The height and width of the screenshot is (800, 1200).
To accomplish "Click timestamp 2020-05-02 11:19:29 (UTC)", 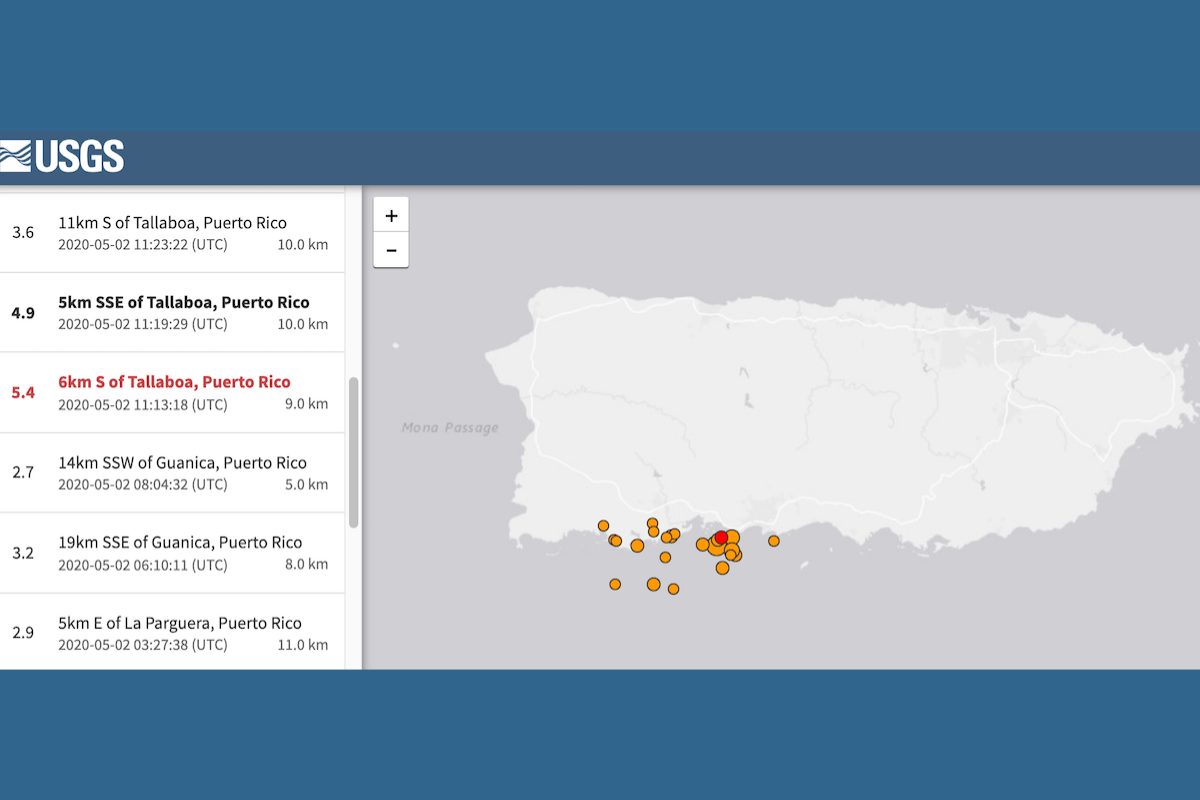I will 143,324.
